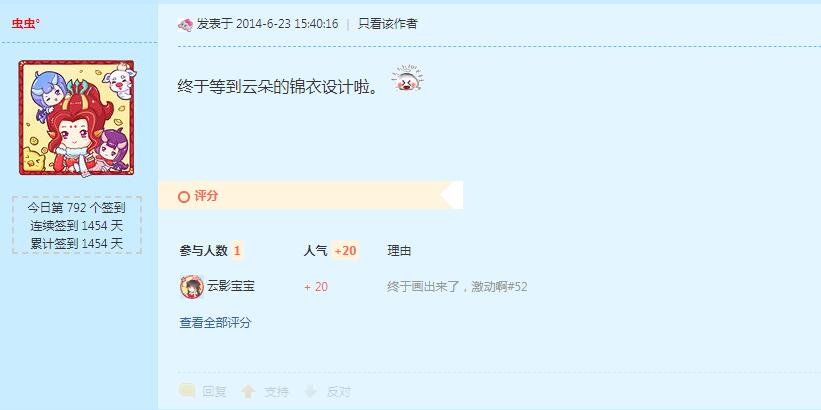Image resolution: width=821 pixels, height=410 pixels.
Task: Click the post timestamp 2014-6-23 15:40:16
Action: pyautogui.click(x=287, y=24)
